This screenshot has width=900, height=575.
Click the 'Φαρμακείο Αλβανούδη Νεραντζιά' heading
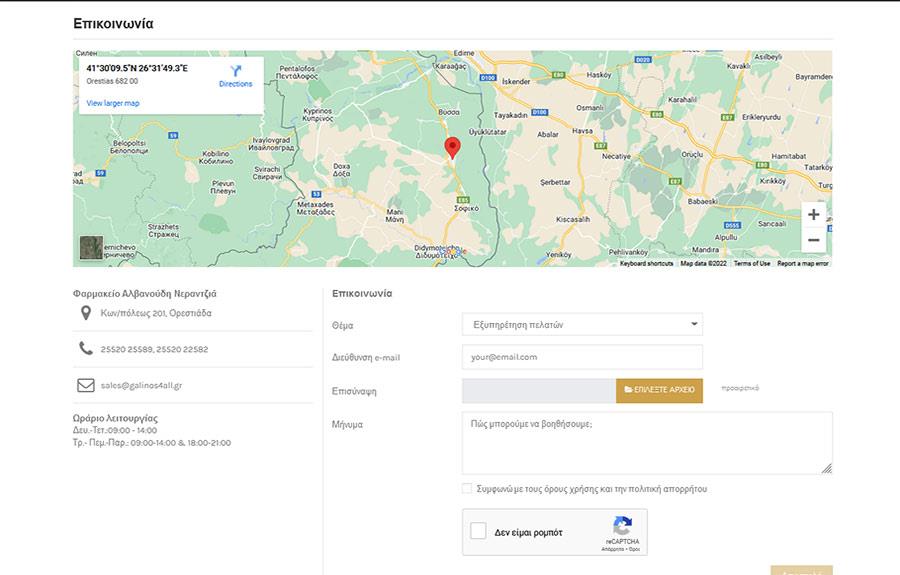tap(145, 293)
